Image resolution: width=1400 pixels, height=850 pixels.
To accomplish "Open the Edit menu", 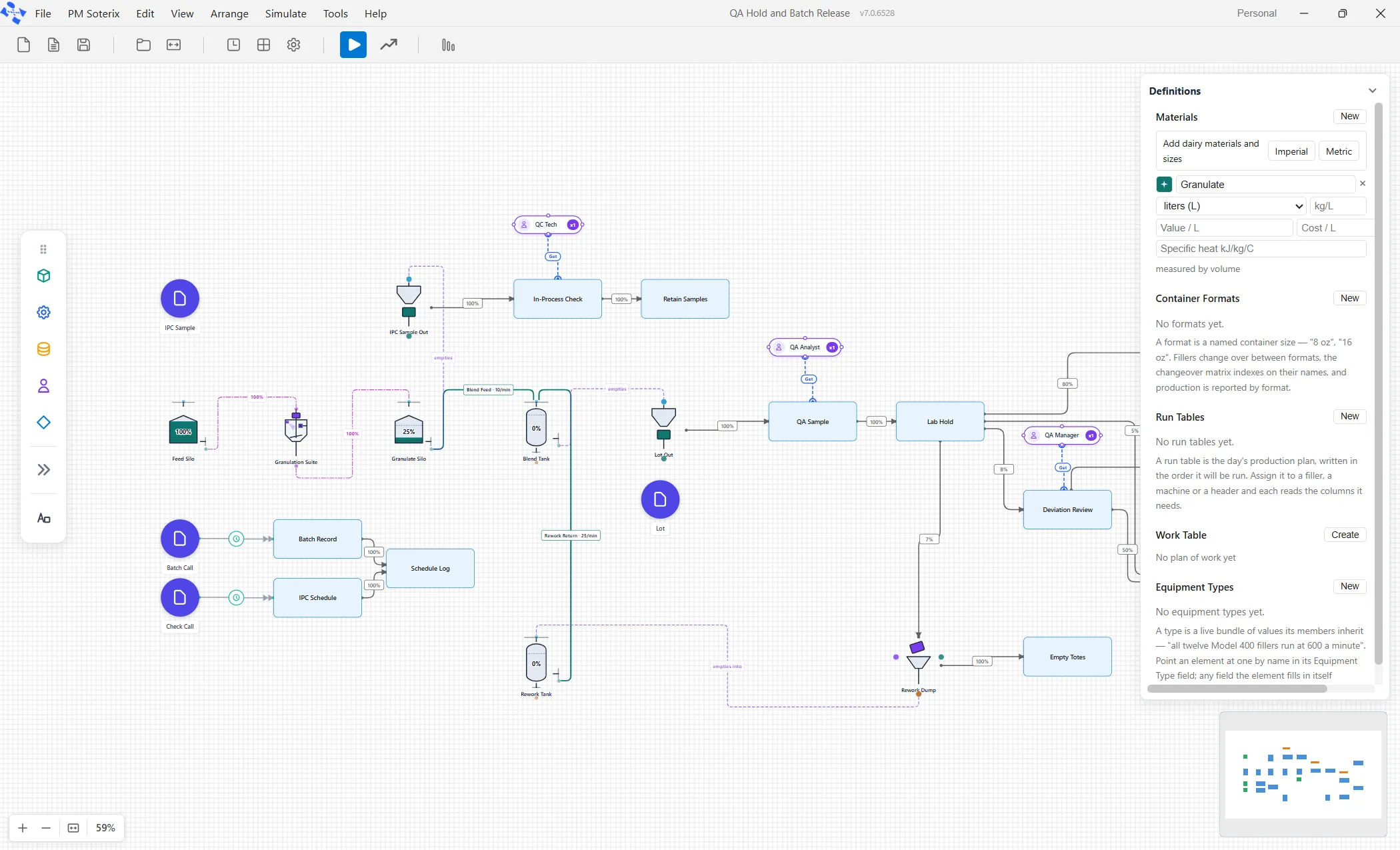I will pyautogui.click(x=145, y=13).
